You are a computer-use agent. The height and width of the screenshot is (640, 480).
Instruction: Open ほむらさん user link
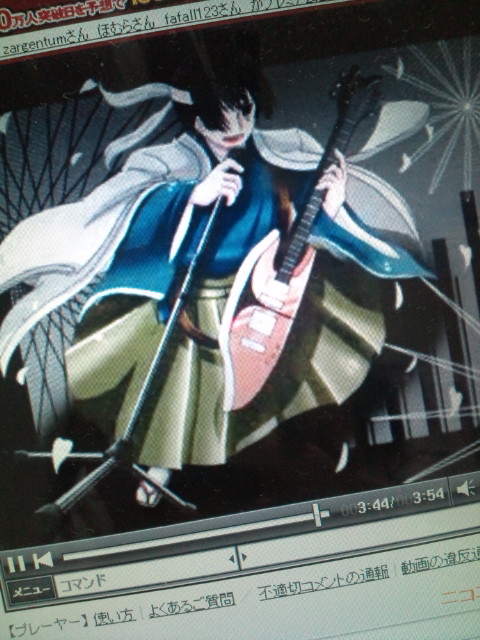tap(127, 27)
